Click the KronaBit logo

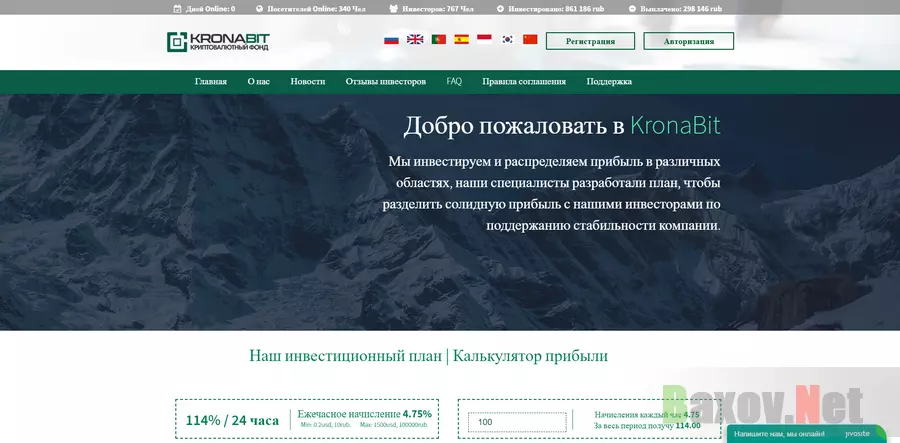click(x=218, y=42)
